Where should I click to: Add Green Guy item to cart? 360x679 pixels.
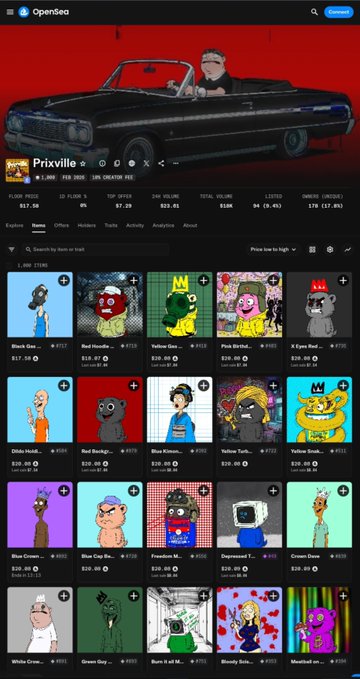pyautogui.click(x=133, y=596)
